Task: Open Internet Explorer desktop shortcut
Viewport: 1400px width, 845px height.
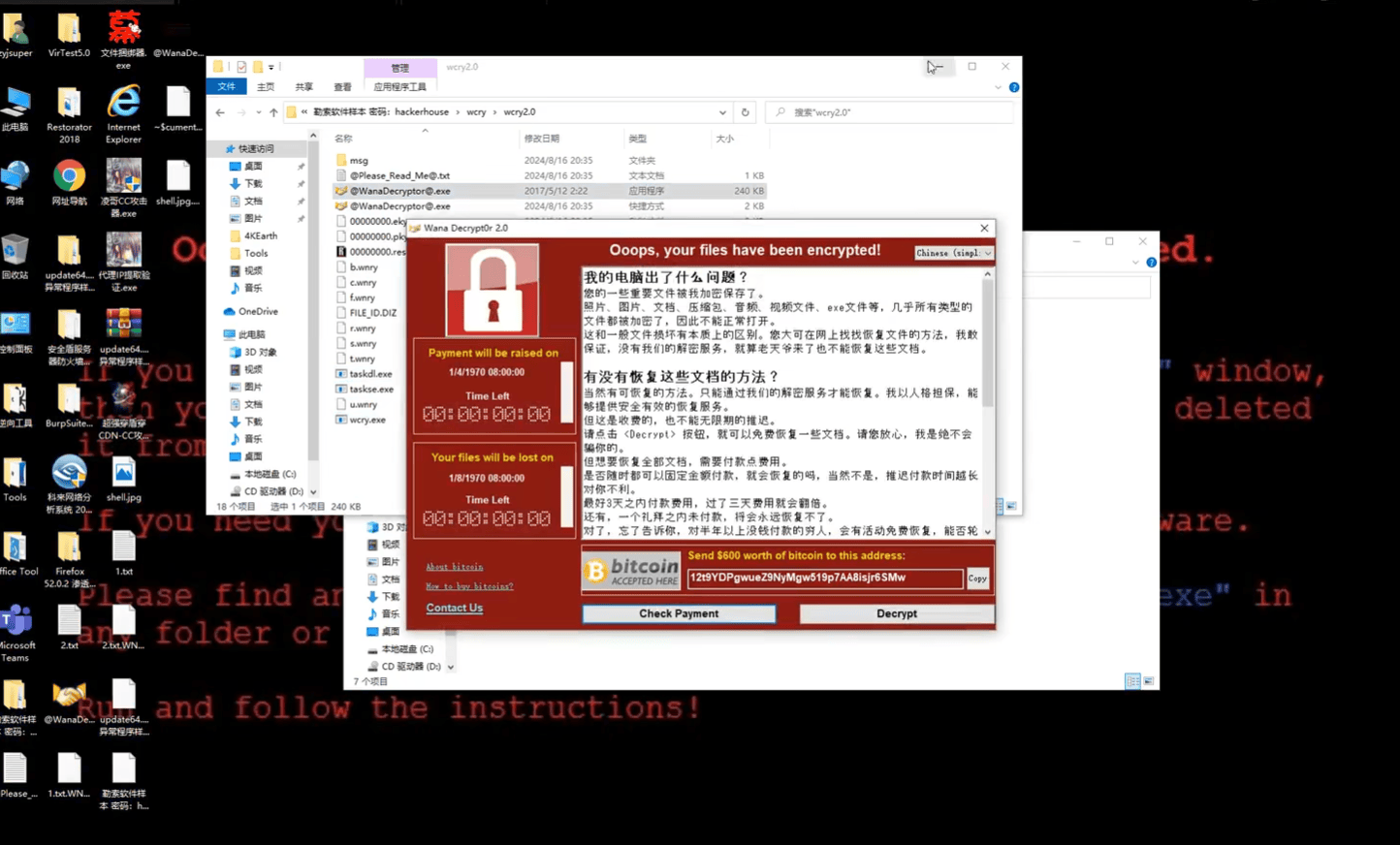Action: [123, 114]
